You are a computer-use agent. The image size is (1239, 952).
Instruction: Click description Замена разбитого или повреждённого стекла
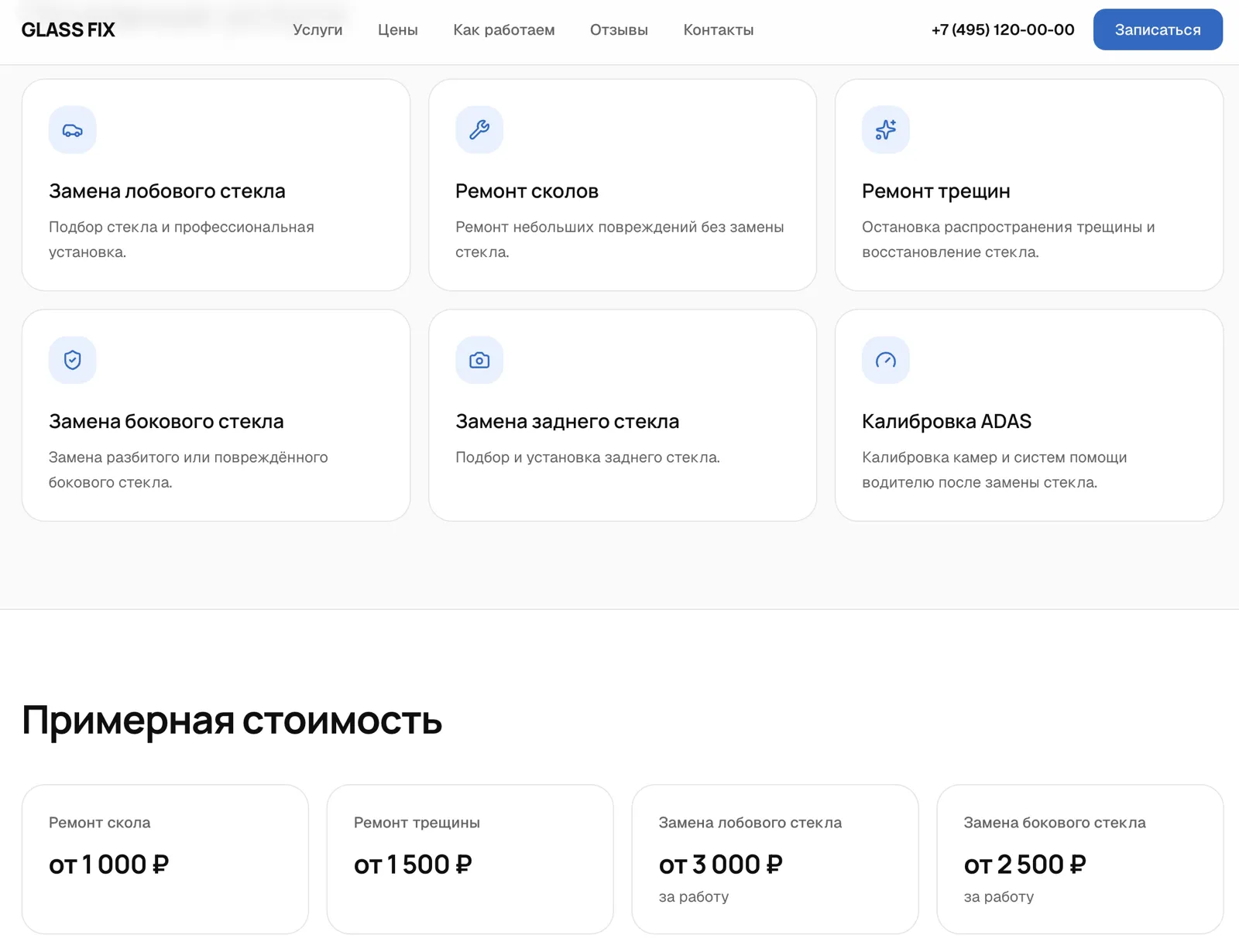188,470
